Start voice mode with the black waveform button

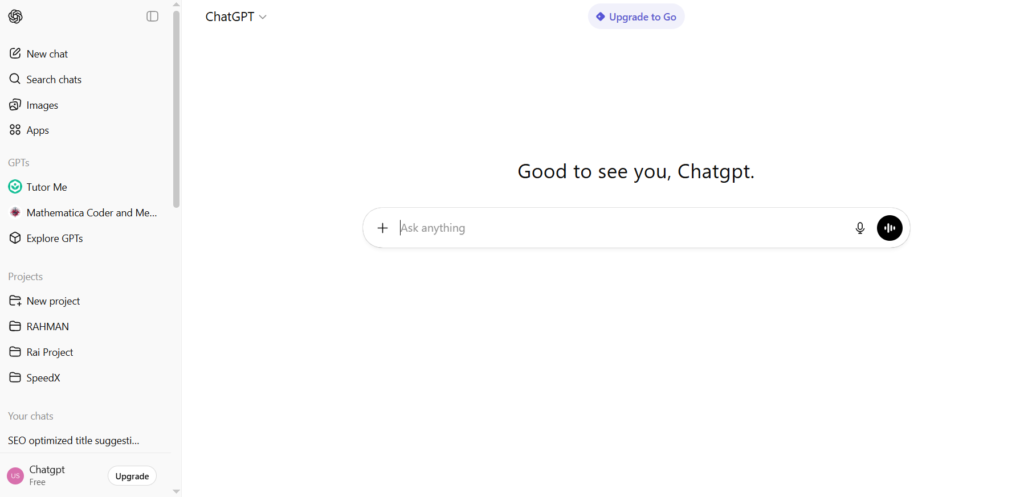889,228
